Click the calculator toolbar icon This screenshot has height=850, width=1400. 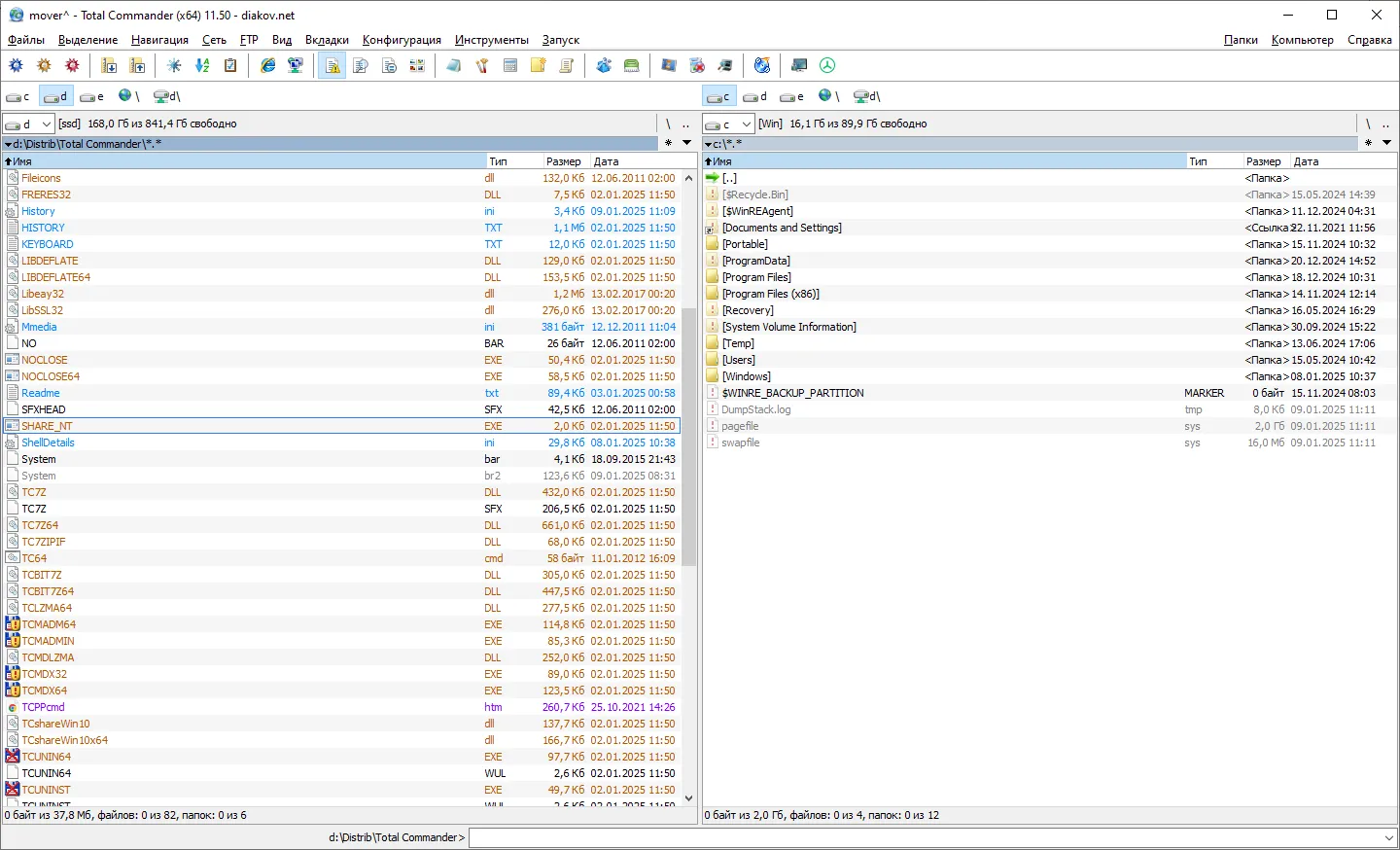pyautogui.click(x=510, y=65)
